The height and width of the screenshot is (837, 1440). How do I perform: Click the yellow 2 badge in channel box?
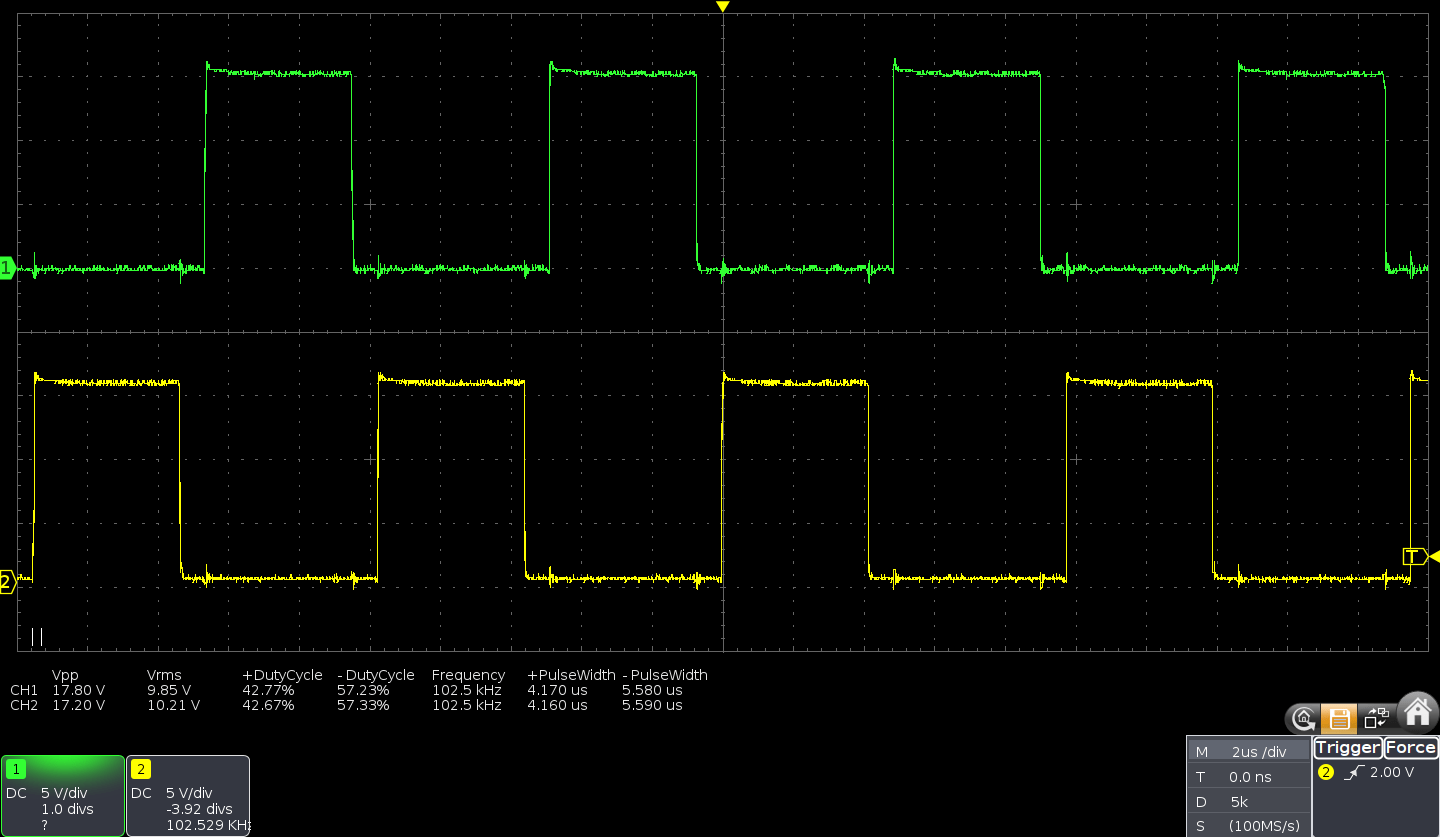click(x=141, y=769)
